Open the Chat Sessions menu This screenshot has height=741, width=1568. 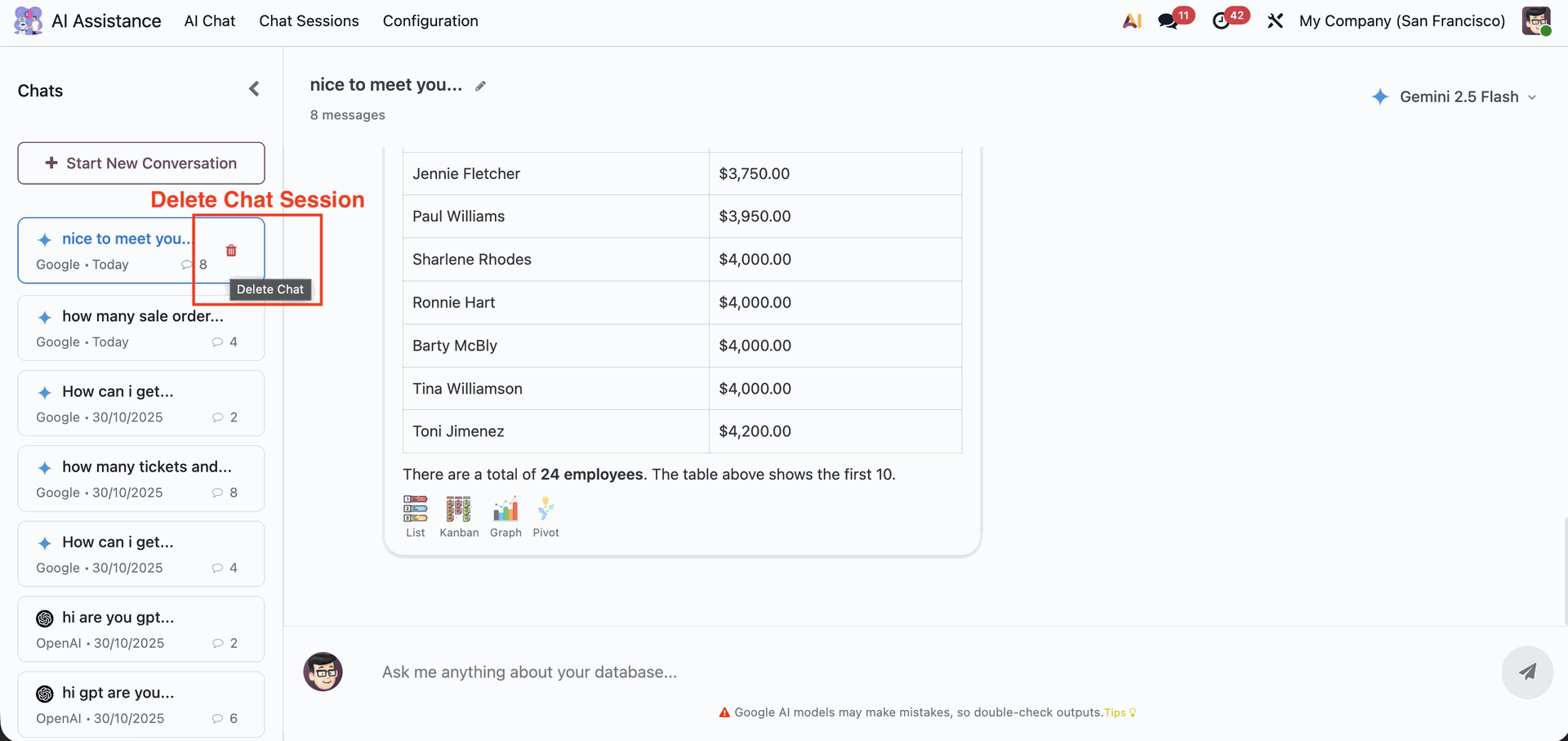click(x=309, y=21)
